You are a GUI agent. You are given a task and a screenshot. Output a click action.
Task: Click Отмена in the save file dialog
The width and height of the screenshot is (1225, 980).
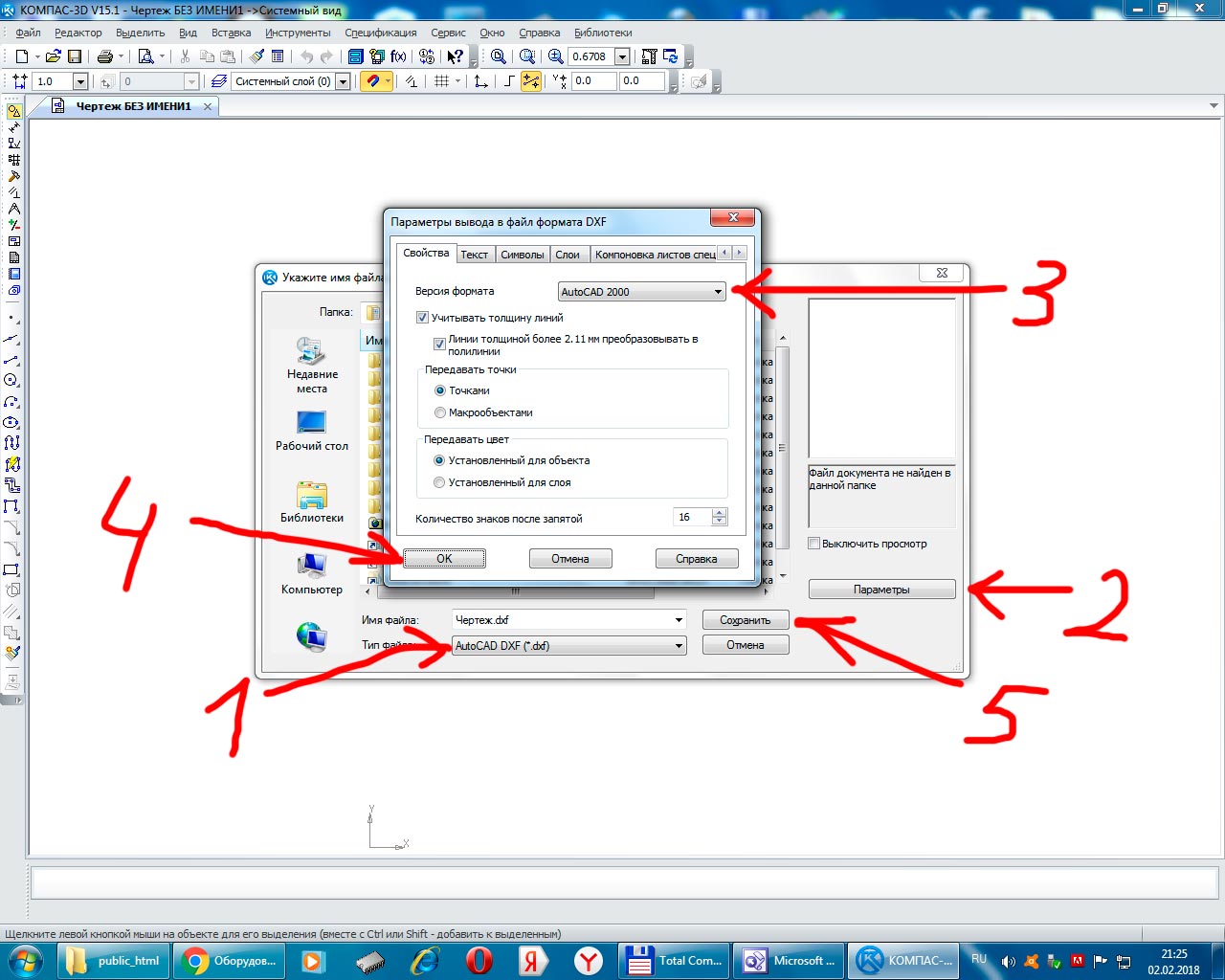click(x=746, y=645)
